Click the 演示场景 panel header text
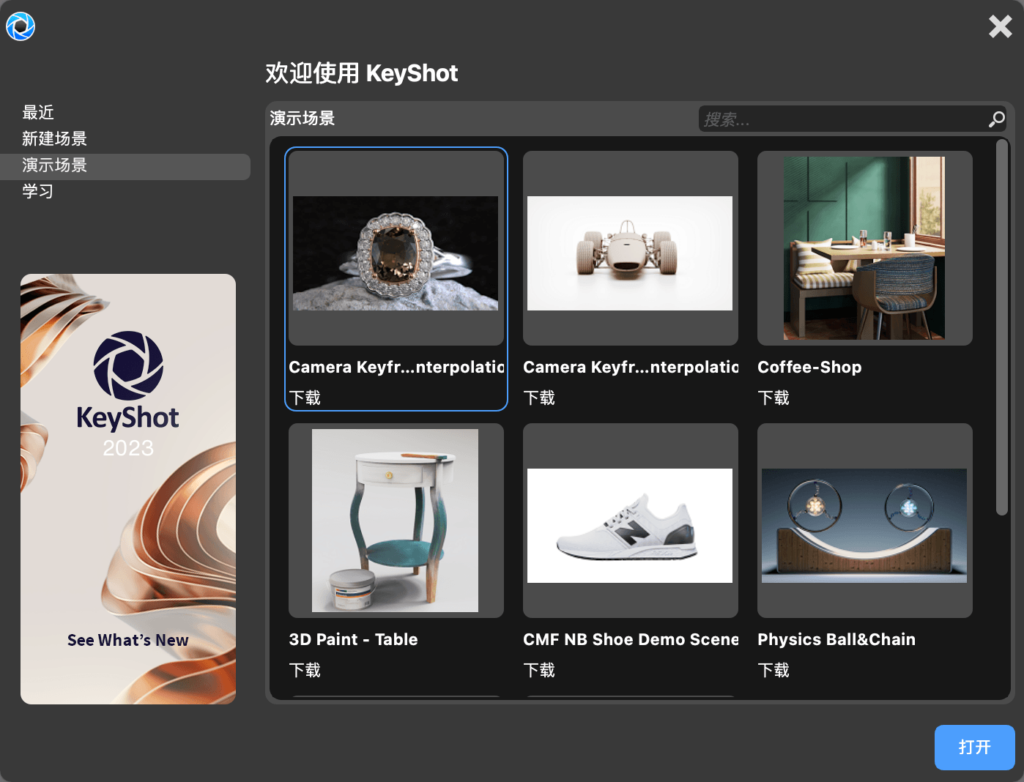The height and width of the screenshot is (782, 1024). click(x=302, y=118)
